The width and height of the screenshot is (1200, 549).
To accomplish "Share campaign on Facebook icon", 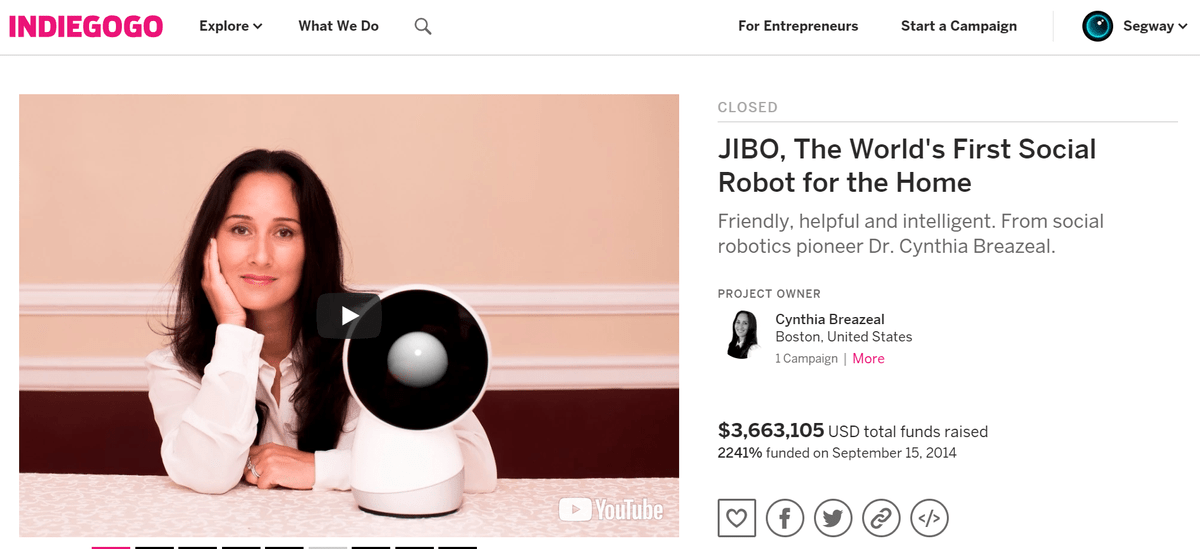I will (x=785, y=518).
